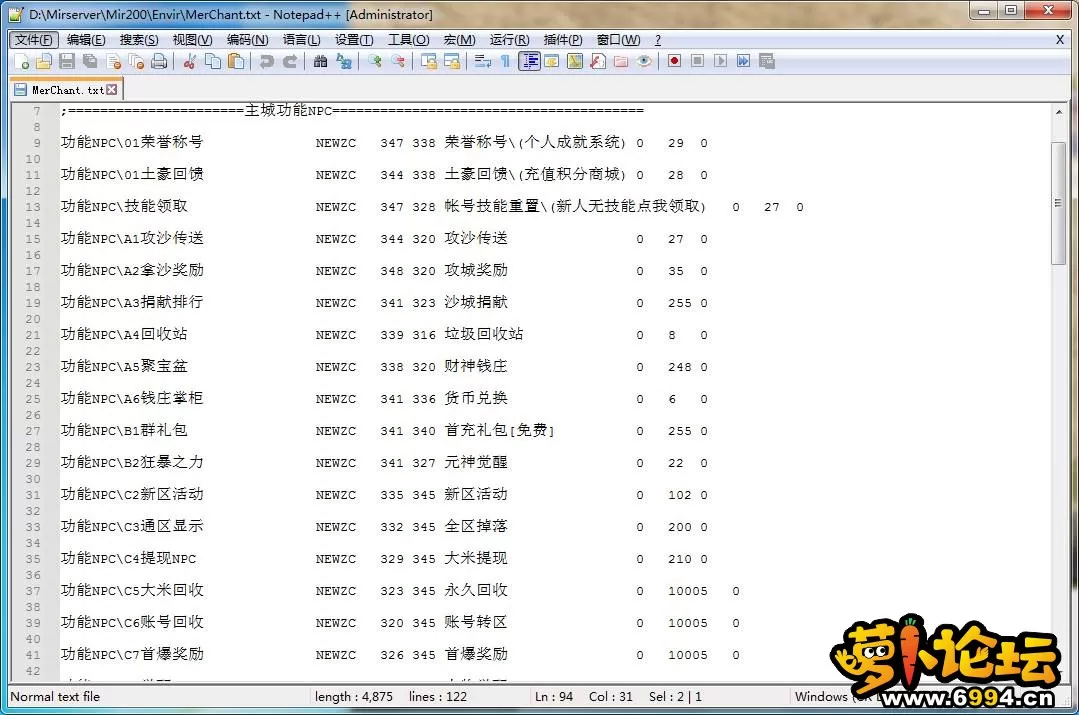Click the 'Normal text file' status label

55,696
